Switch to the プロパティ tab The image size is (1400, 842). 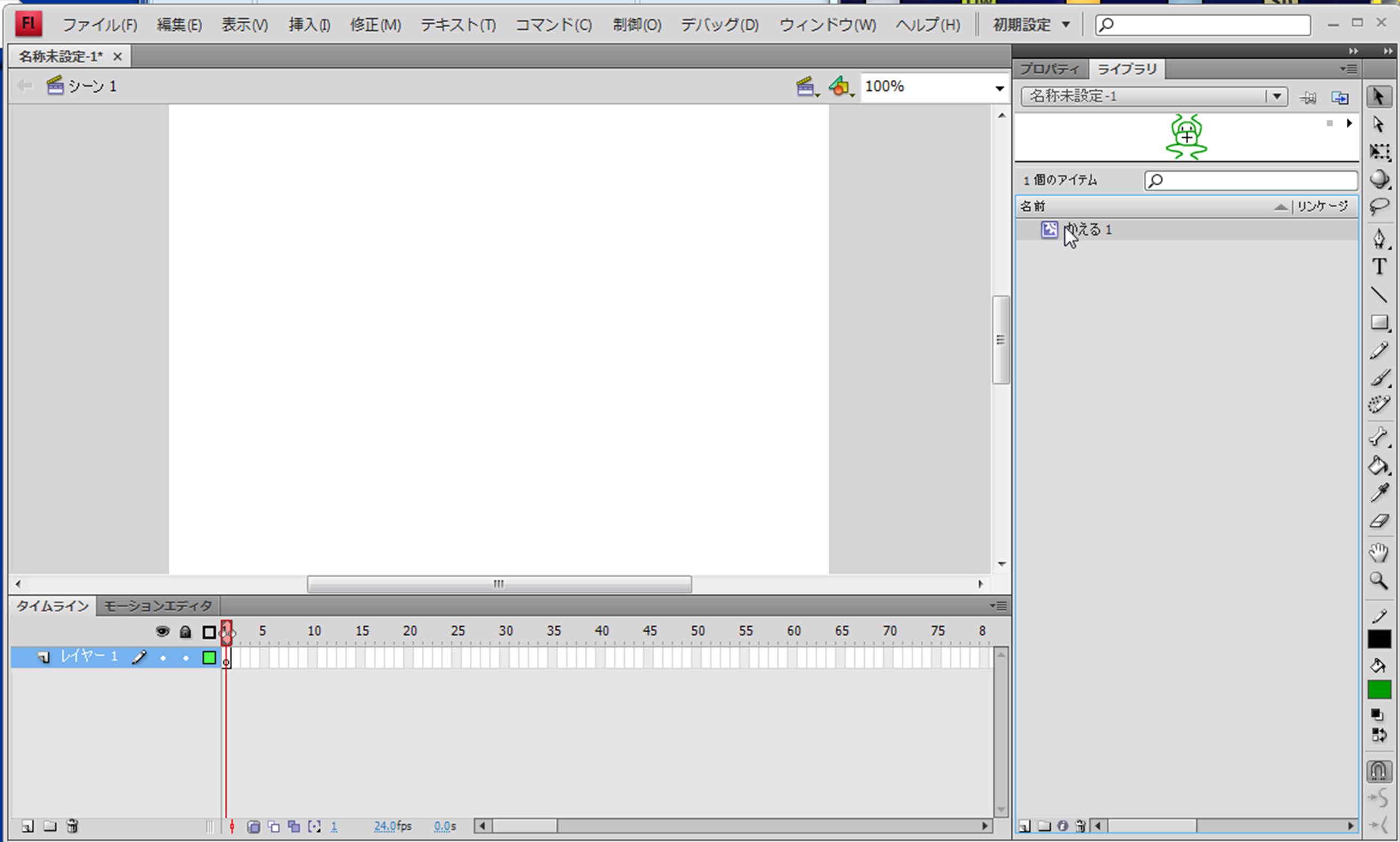point(1050,69)
